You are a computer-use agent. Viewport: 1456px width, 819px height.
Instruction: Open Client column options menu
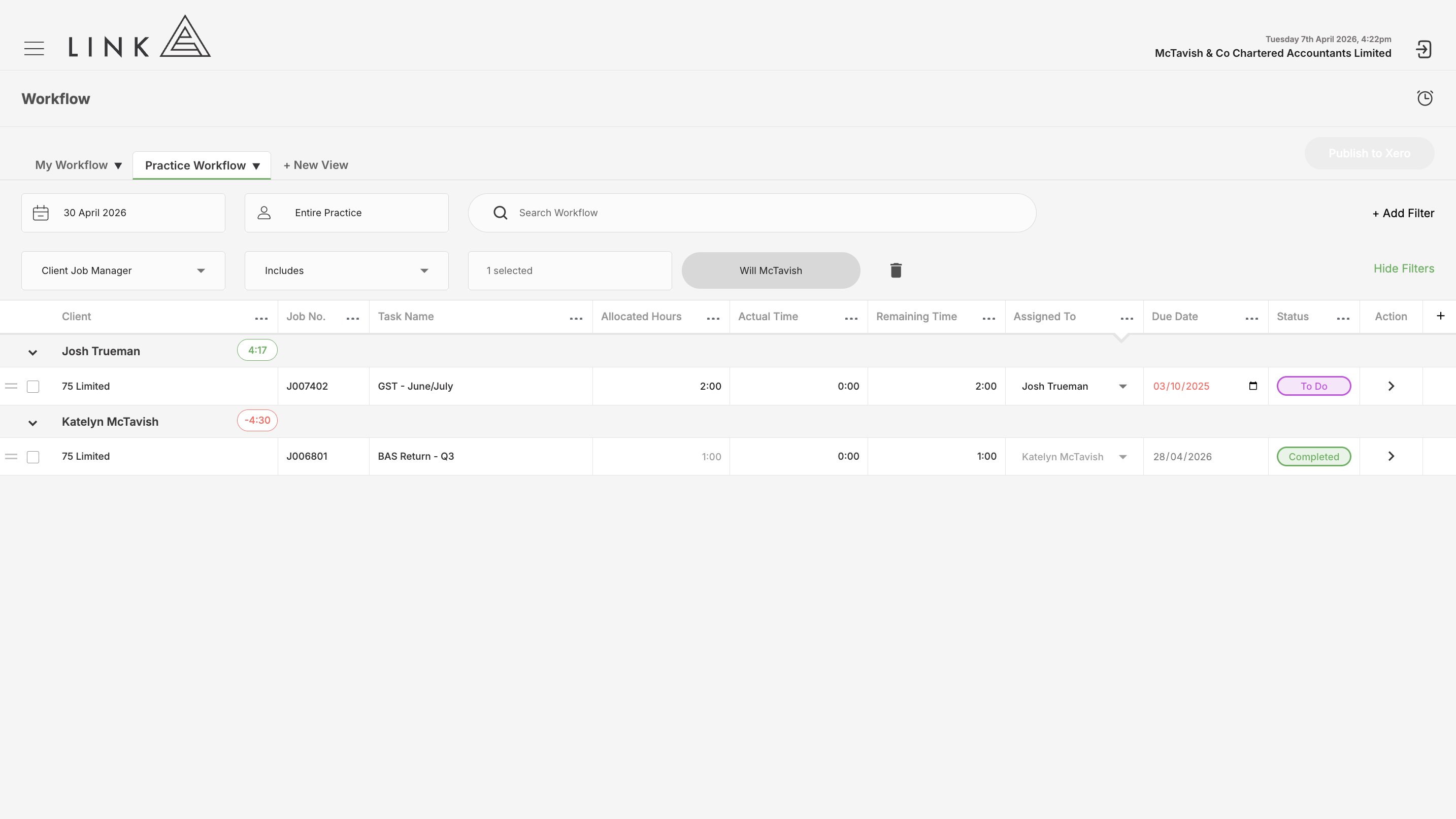(x=261, y=319)
